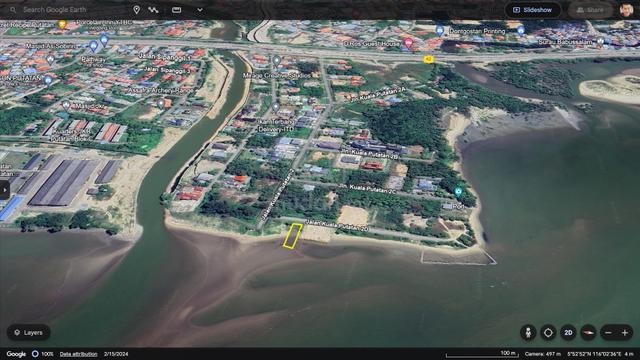
Task: Zoom out with the minus button
Action: 608,333
